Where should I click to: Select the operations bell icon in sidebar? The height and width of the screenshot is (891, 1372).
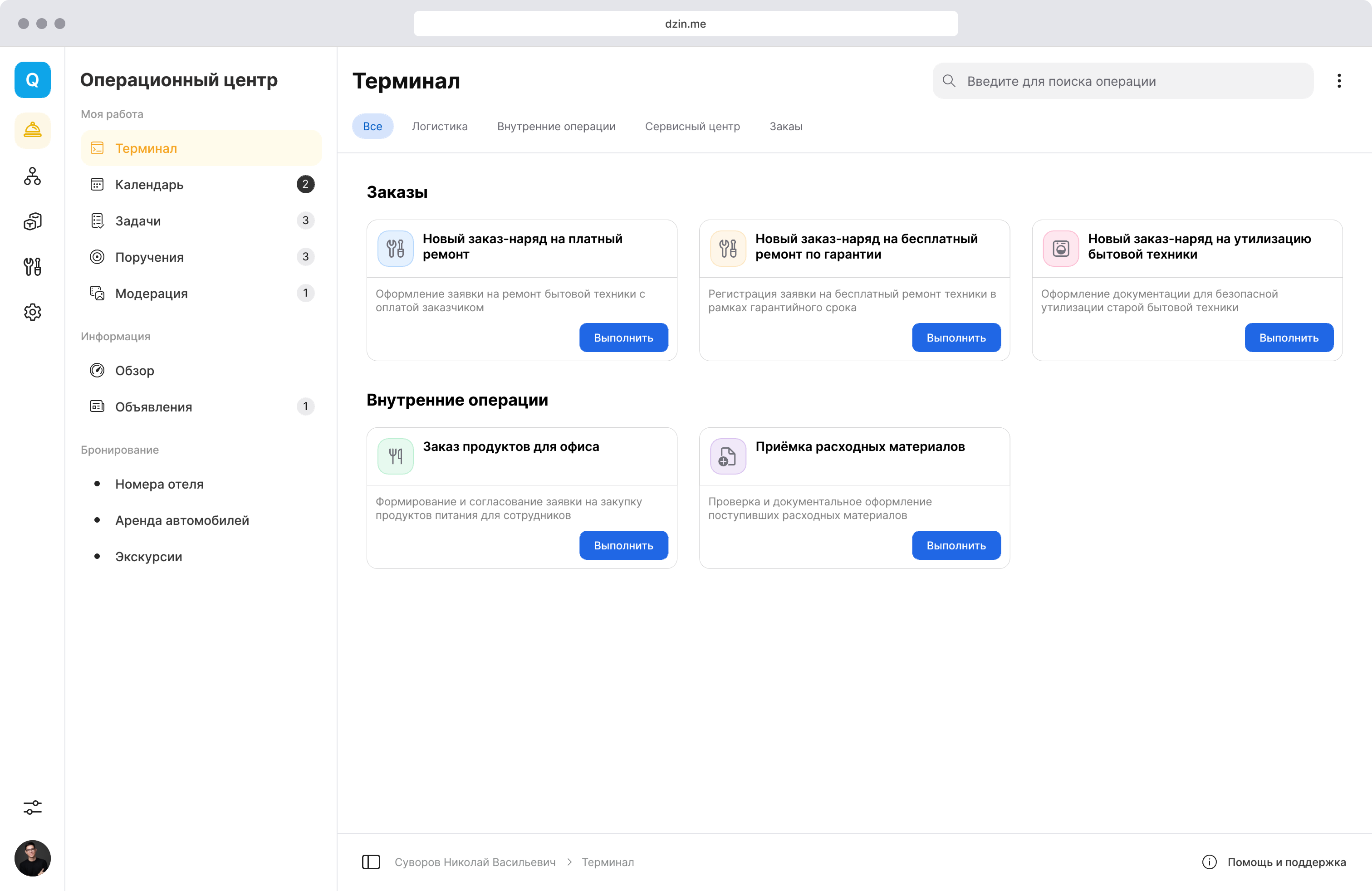click(32, 130)
